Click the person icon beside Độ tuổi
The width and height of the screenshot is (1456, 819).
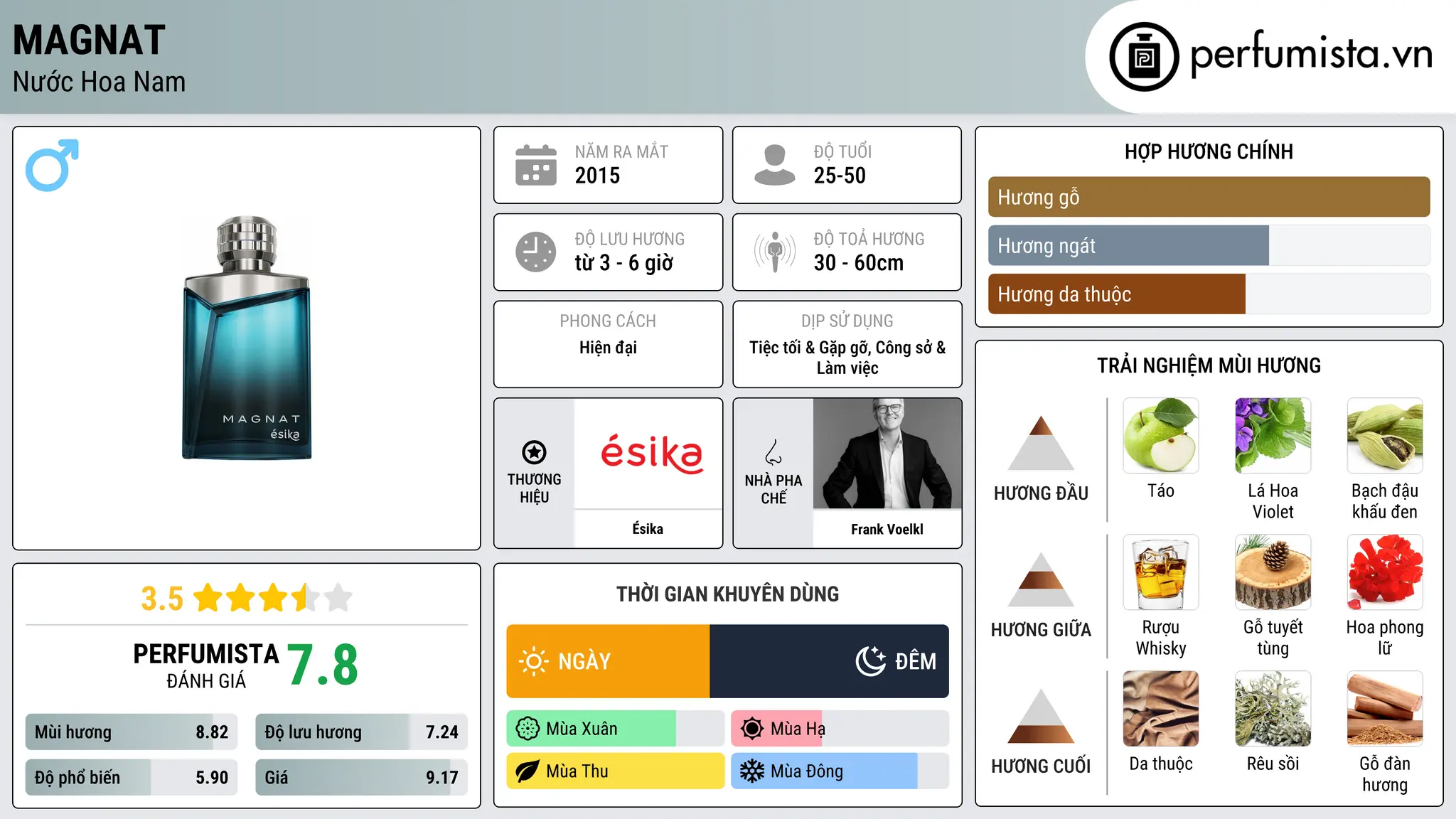coord(774,165)
